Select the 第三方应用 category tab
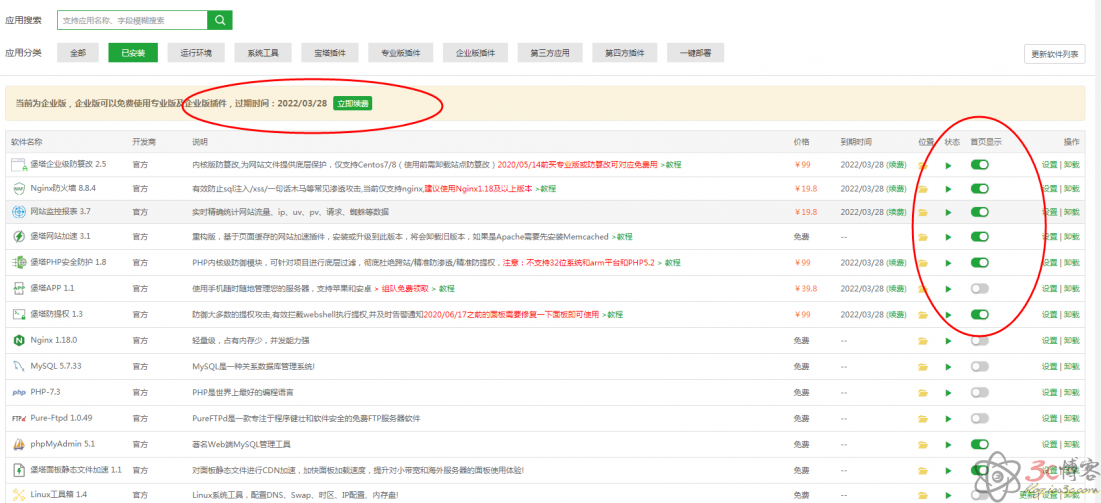This screenshot has height=503, width=1101. point(550,53)
